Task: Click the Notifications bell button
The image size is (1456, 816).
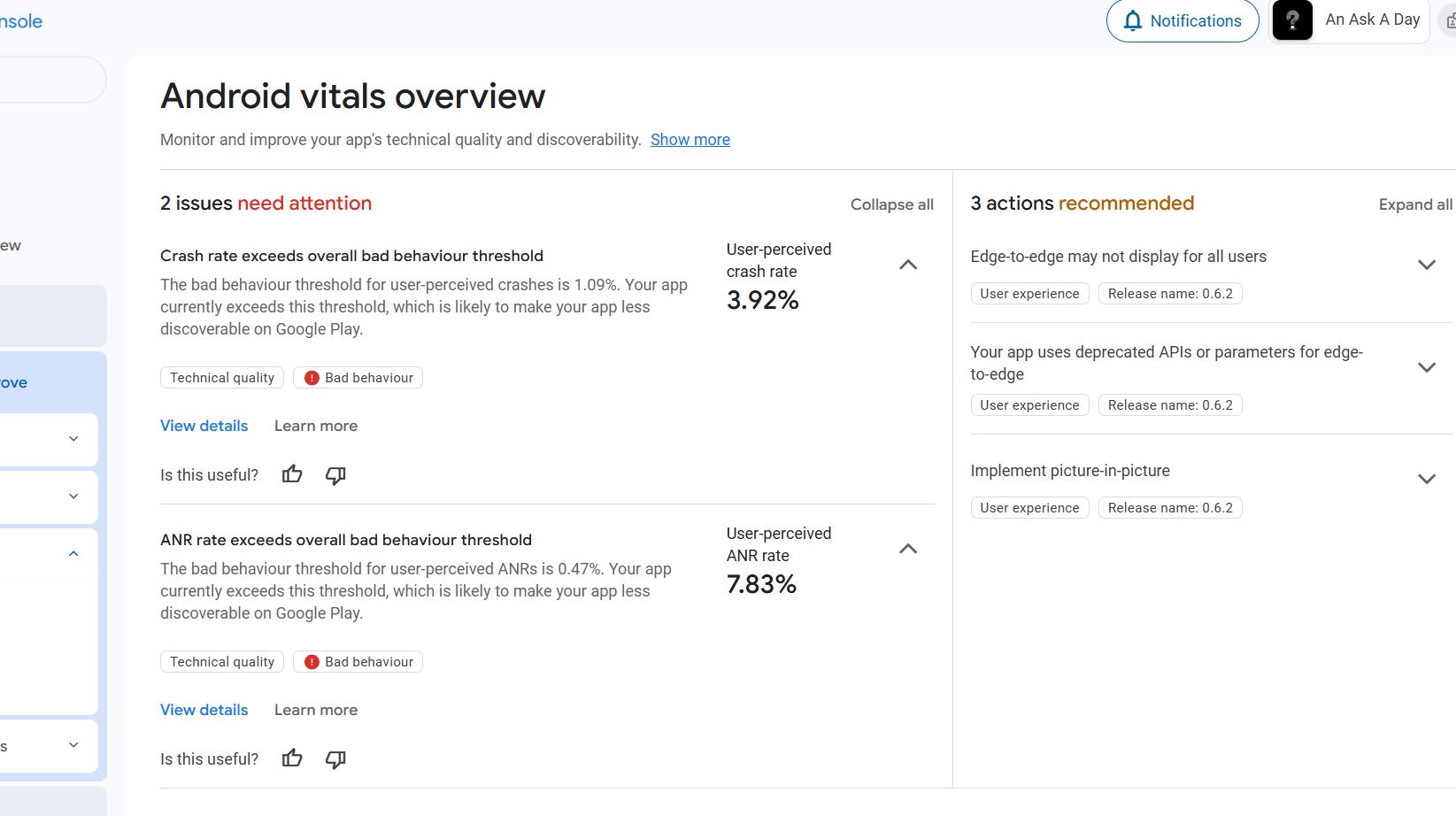Action: click(x=1183, y=21)
